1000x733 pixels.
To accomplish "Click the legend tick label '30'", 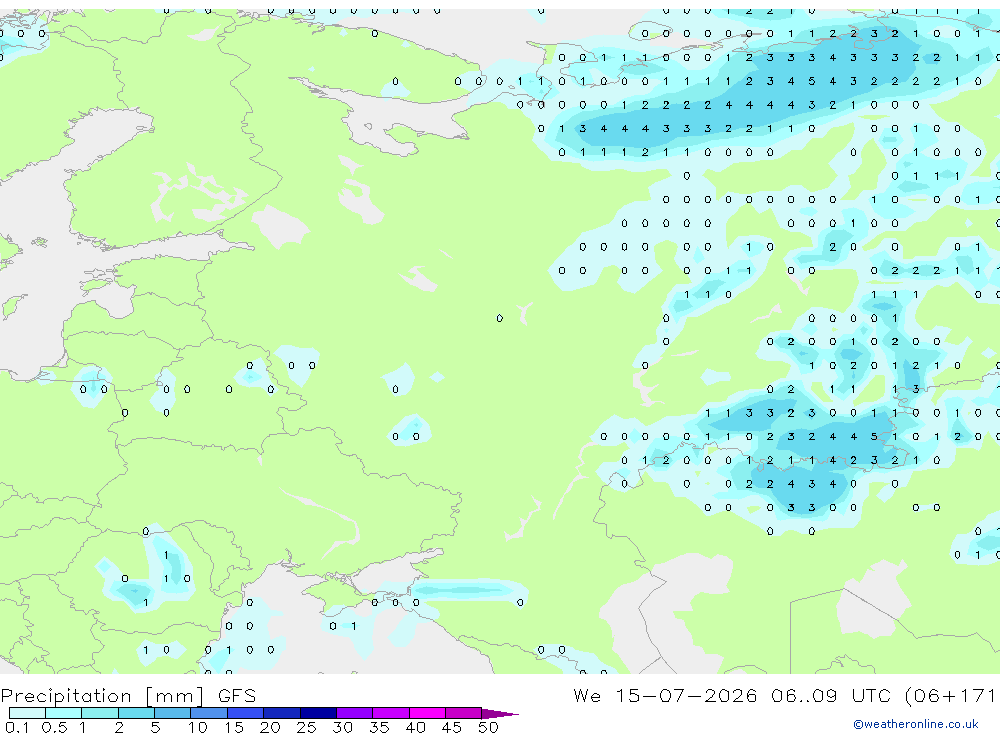I will tap(342, 727).
